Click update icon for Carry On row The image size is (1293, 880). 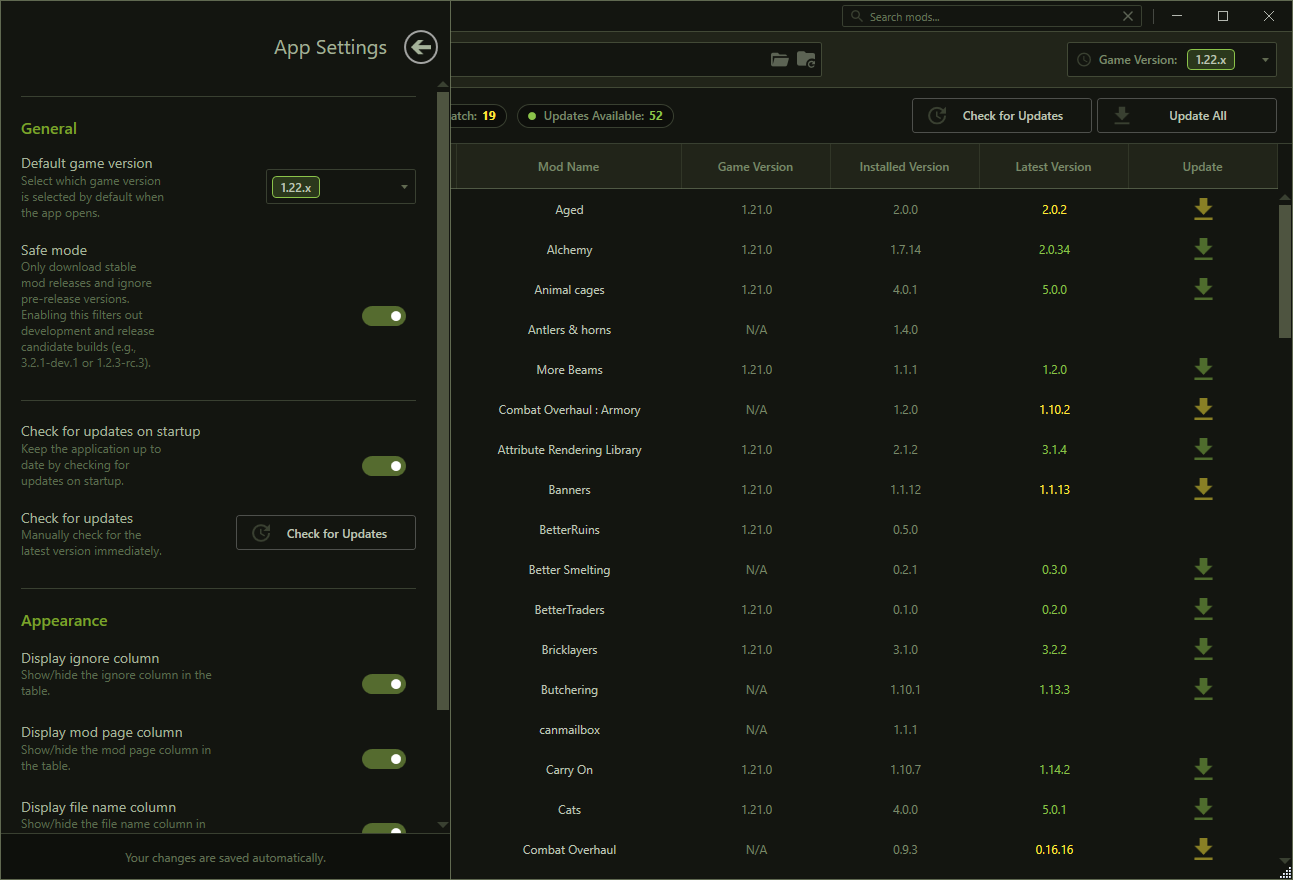click(x=1203, y=769)
